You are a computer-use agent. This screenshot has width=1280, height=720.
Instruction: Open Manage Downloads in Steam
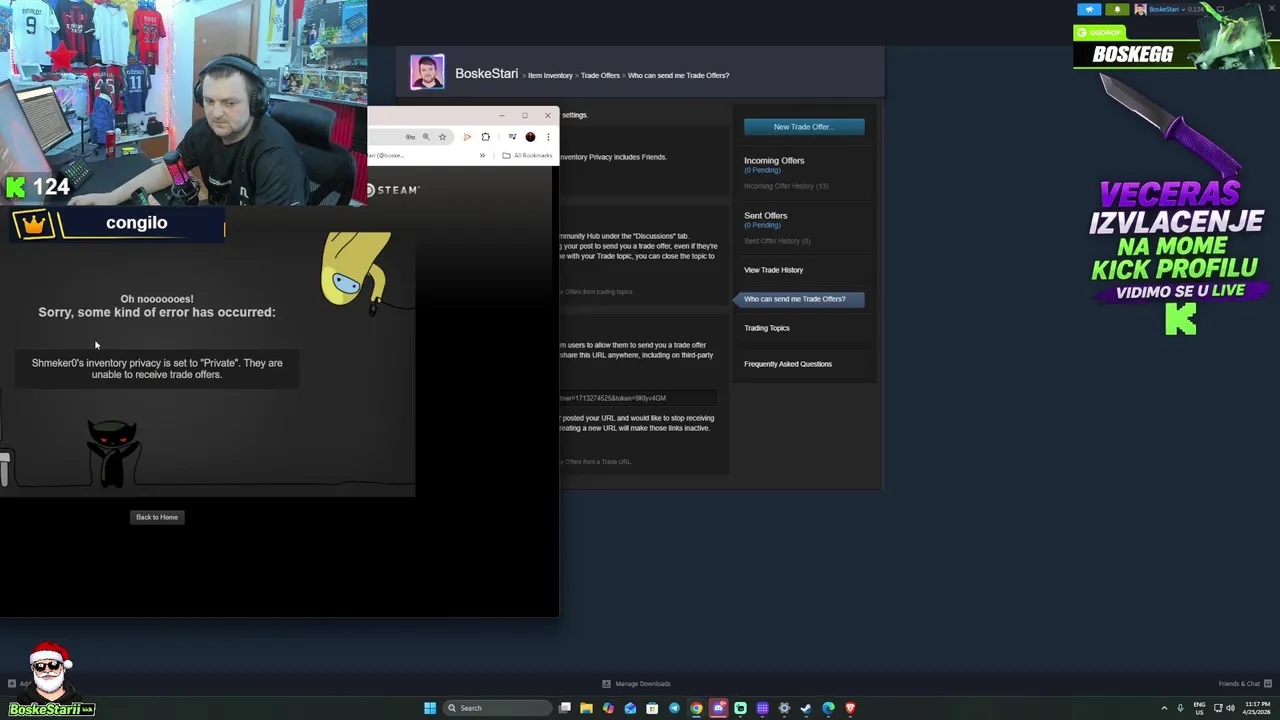pyautogui.click(x=636, y=684)
